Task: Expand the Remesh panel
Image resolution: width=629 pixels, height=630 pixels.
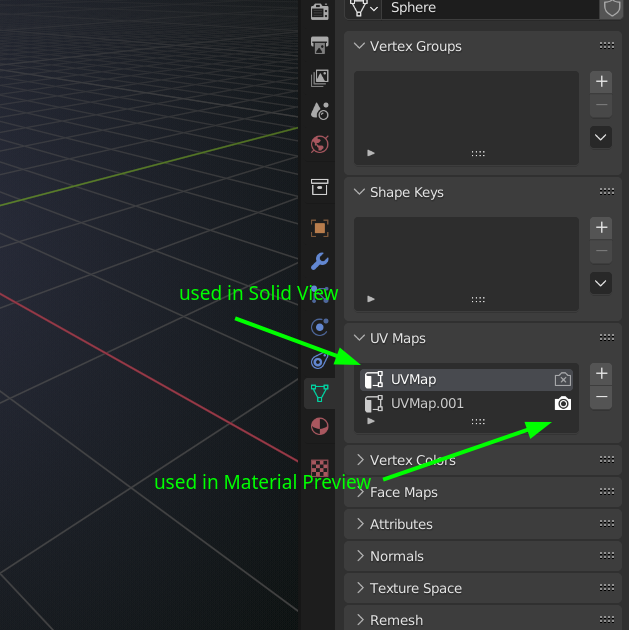Action: point(360,620)
